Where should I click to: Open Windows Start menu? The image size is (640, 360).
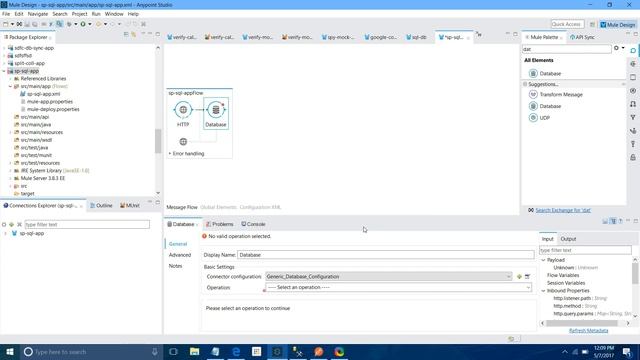click(x=10, y=352)
